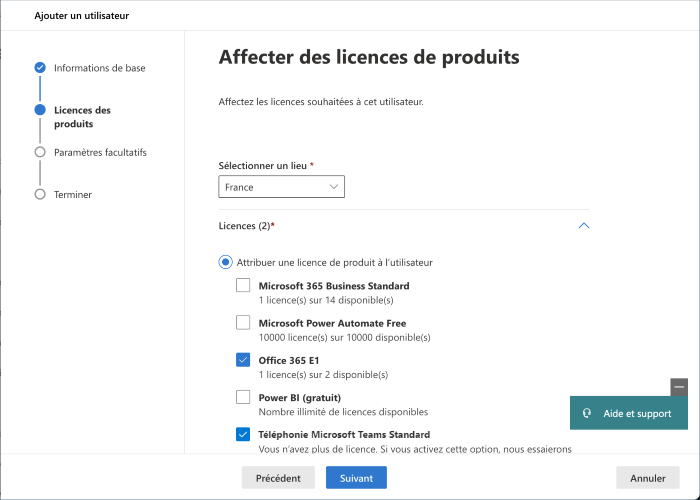The width and height of the screenshot is (700, 500).
Task: Collapse the Licences (2) section chevron
Action: click(583, 226)
